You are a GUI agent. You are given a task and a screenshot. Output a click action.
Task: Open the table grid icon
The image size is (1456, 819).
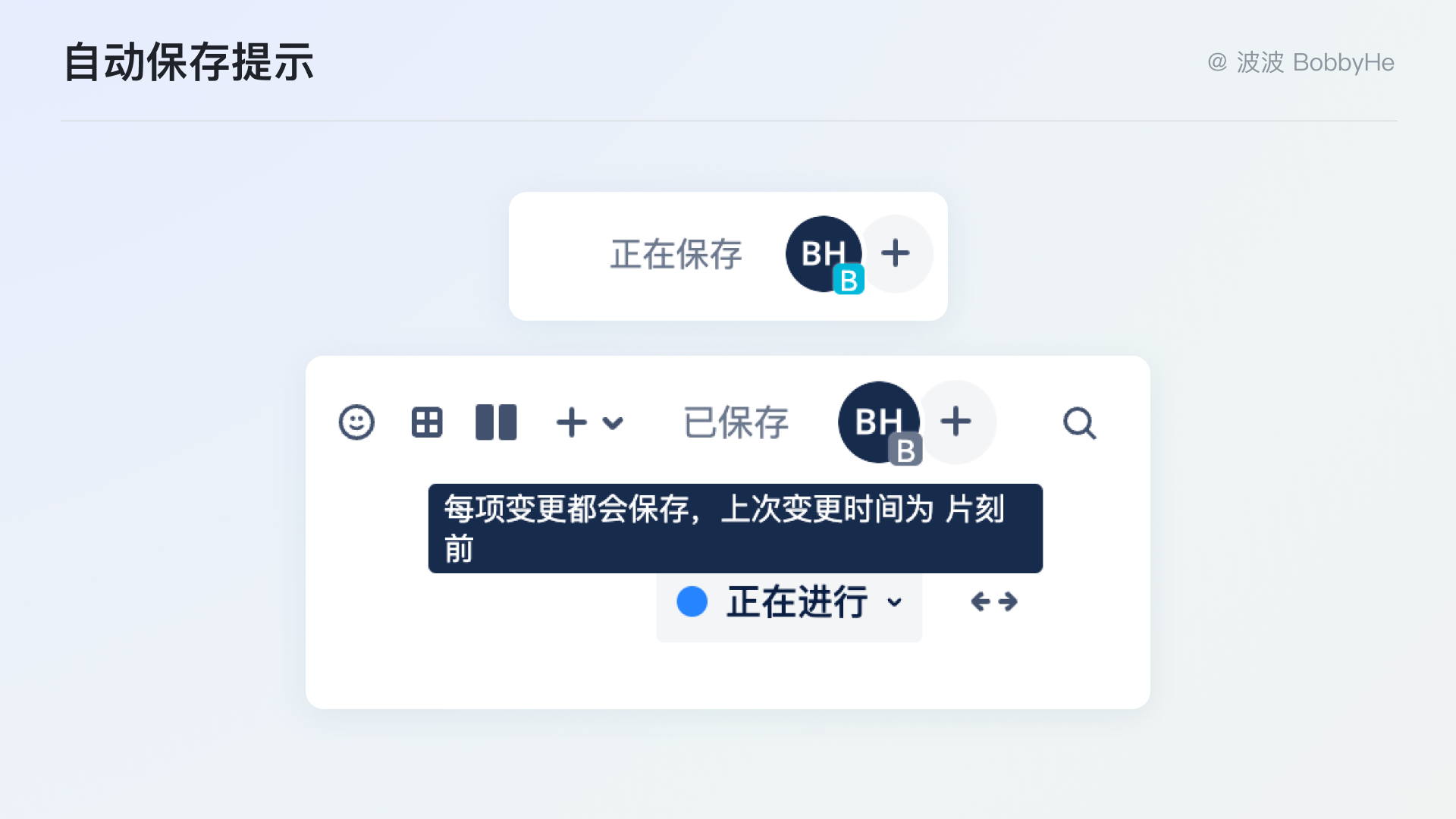[x=427, y=422]
